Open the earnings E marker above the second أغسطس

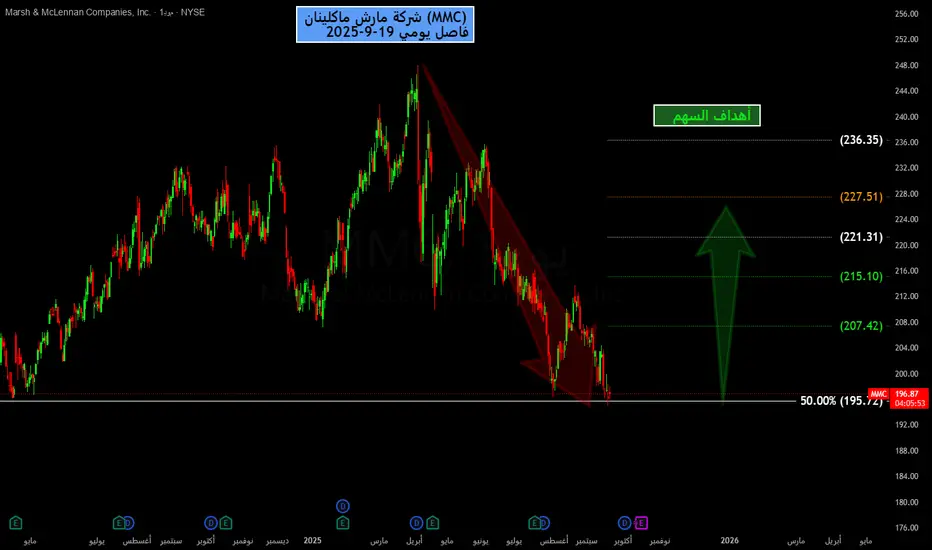535,523
